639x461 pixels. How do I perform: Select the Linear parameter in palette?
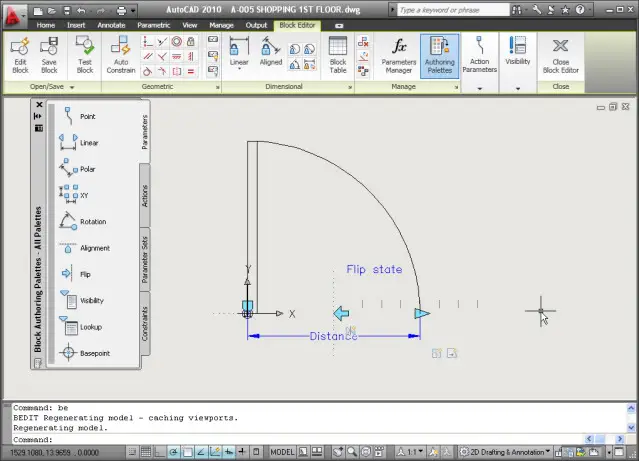(79, 143)
